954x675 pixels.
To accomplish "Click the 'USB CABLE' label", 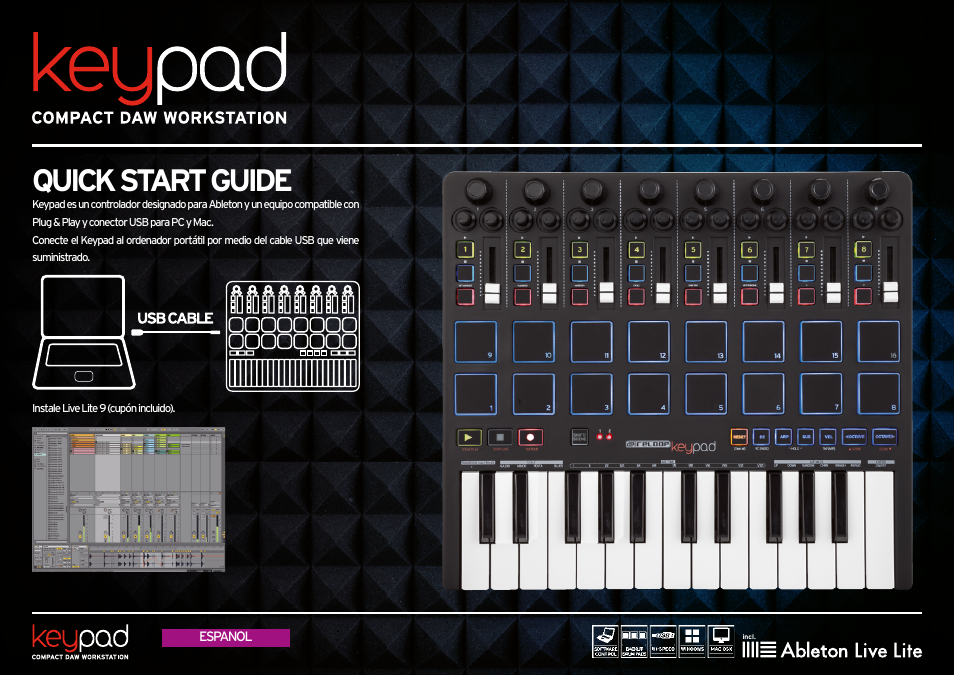I will 175,318.
